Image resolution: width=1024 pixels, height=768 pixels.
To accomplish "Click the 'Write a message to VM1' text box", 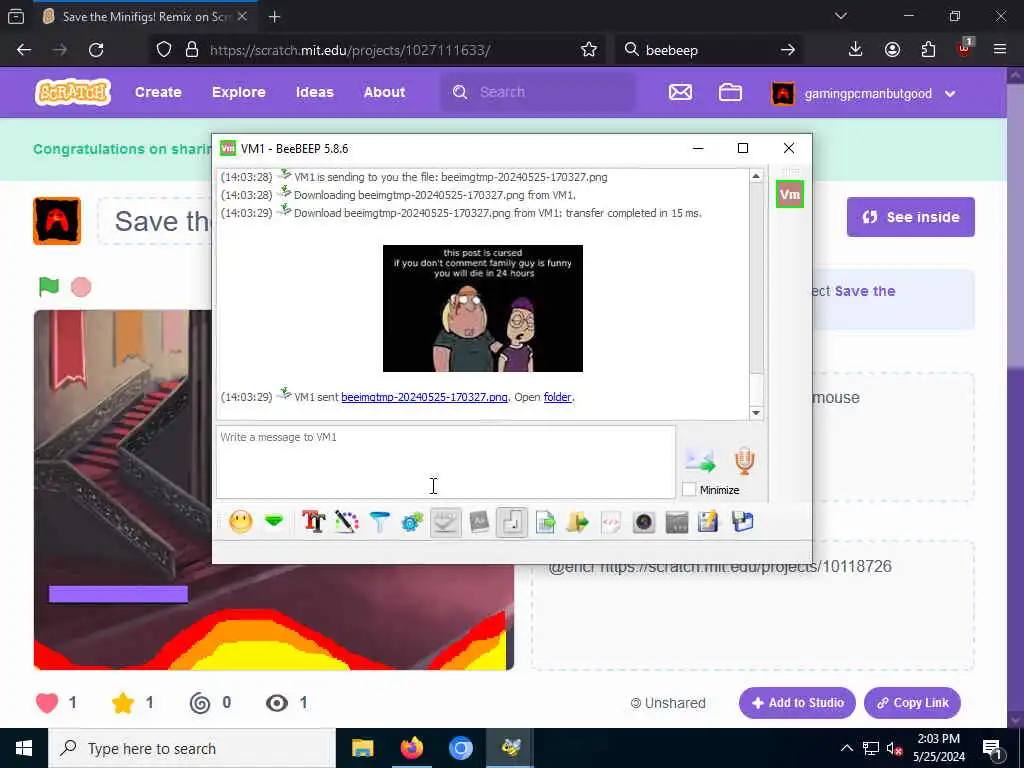I will [x=446, y=462].
